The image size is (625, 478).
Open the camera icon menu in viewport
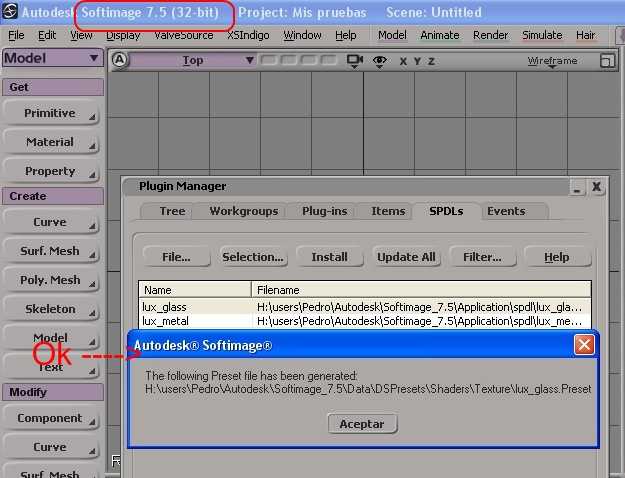click(354, 61)
